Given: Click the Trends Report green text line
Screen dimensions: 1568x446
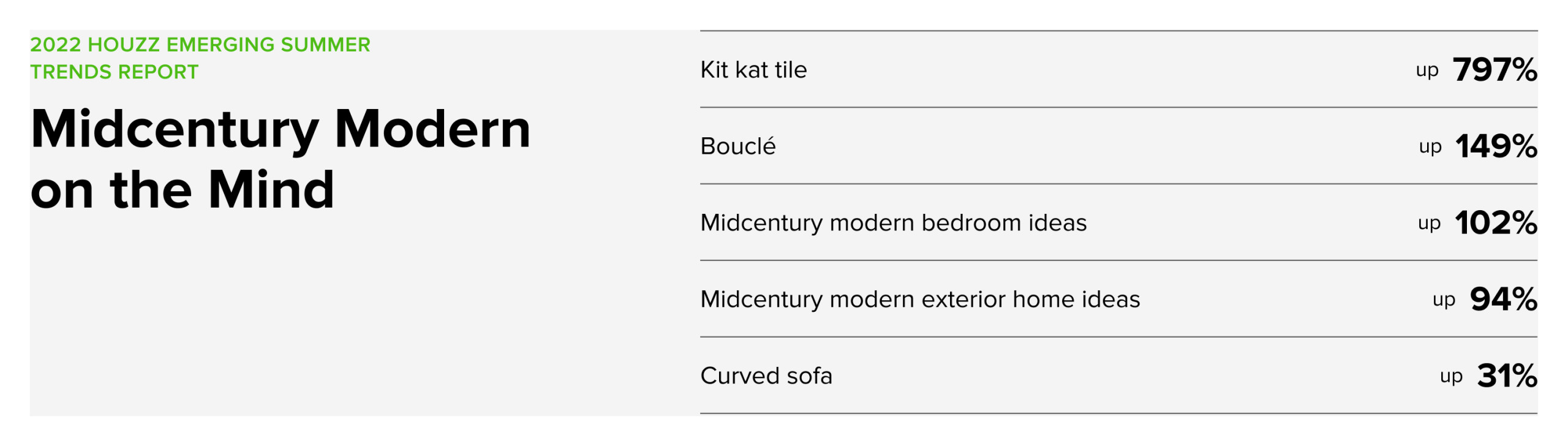Looking at the screenshot, I should pos(115,72).
